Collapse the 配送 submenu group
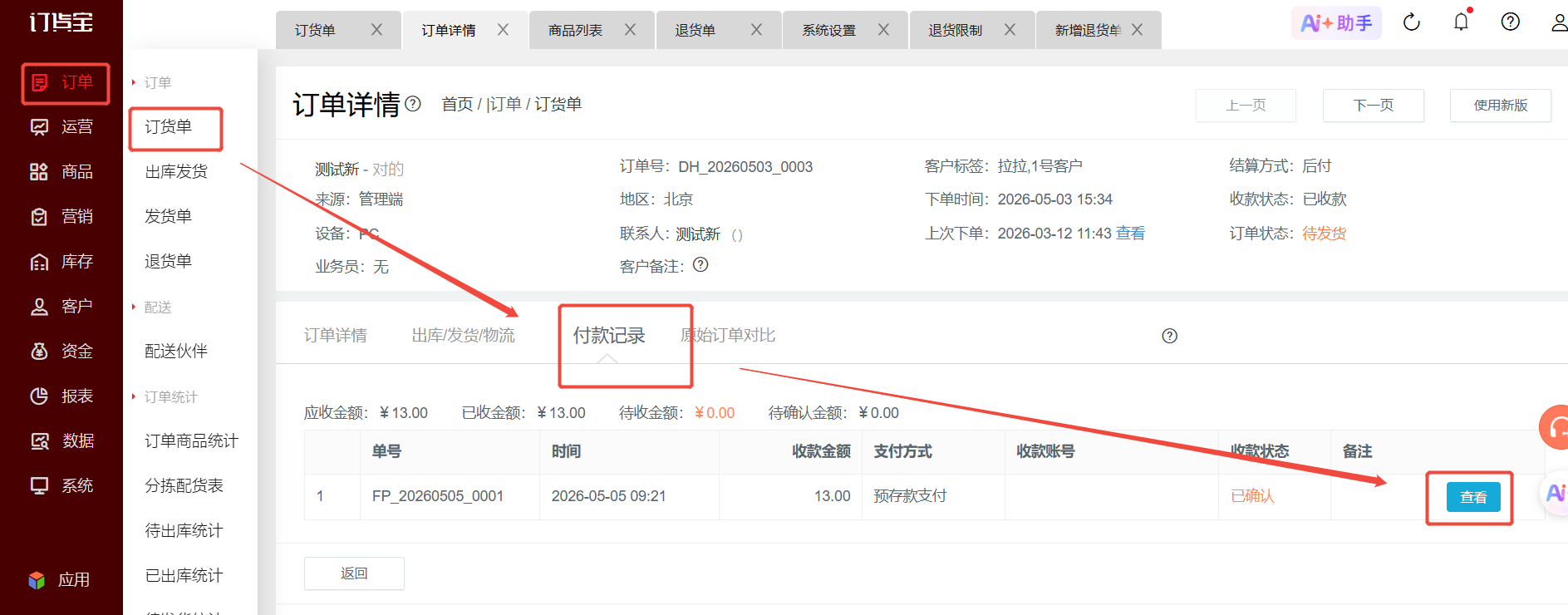This screenshot has height=615, width=1568. click(151, 307)
